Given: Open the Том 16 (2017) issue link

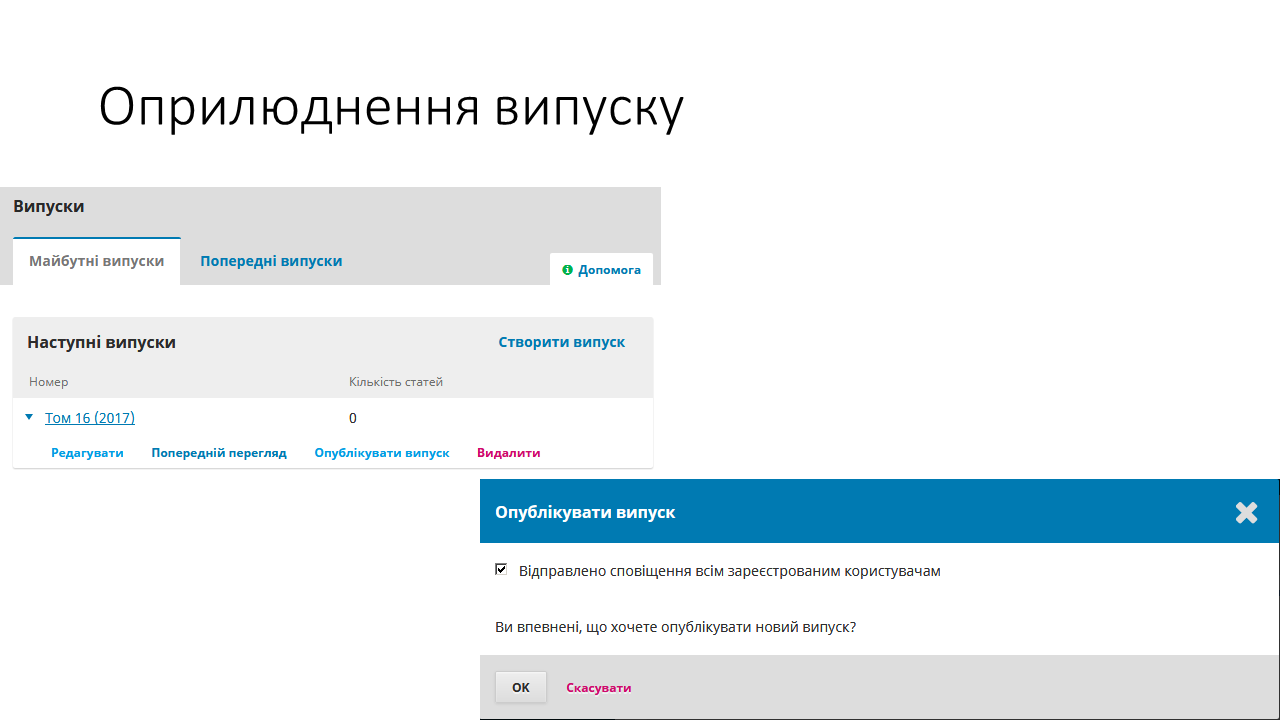Looking at the screenshot, I should coord(90,418).
